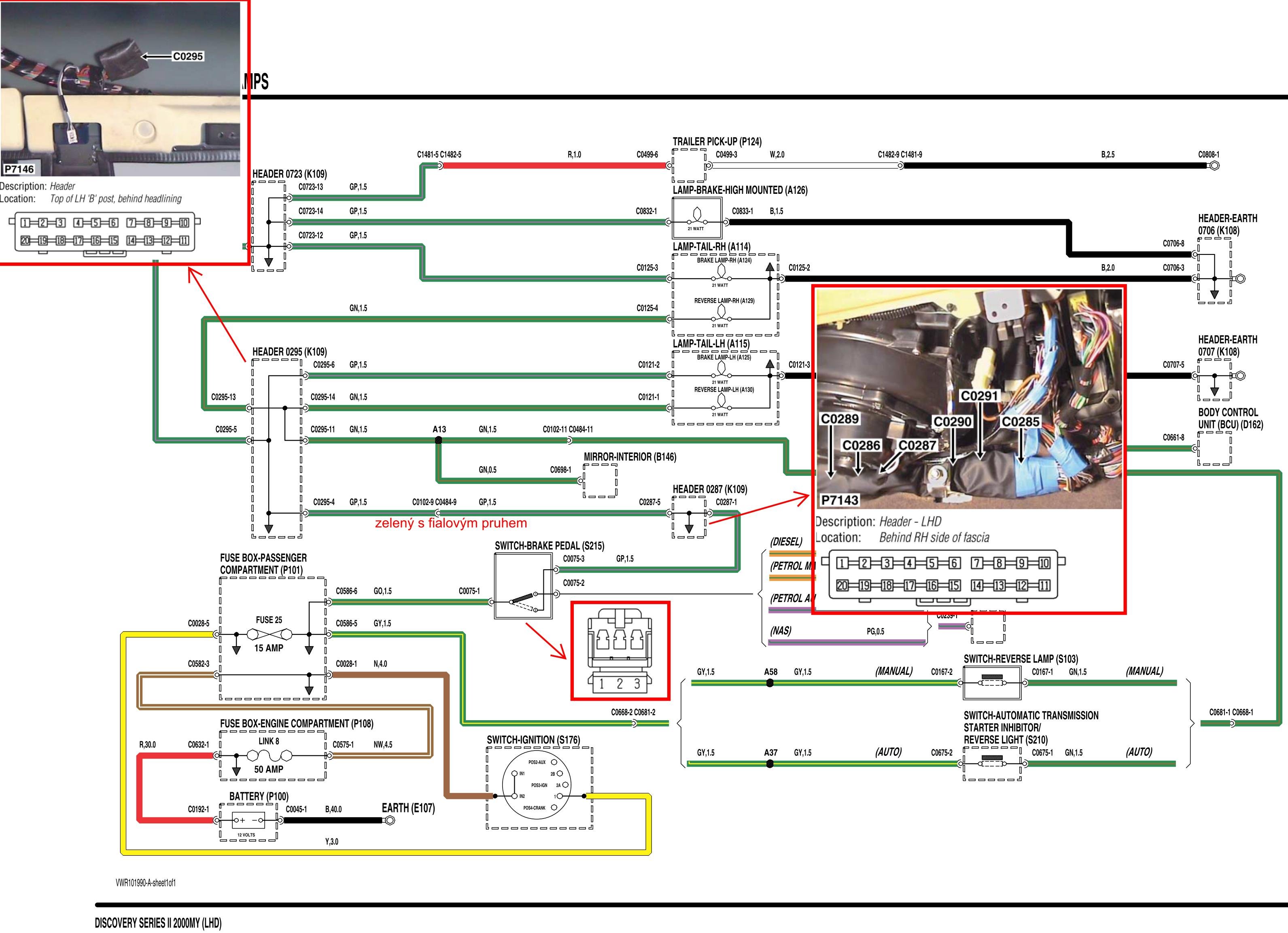Click the Link 8 50 AMP fuse symbol
Image resolution: width=1288 pixels, height=933 pixels.
tap(269, 755)
